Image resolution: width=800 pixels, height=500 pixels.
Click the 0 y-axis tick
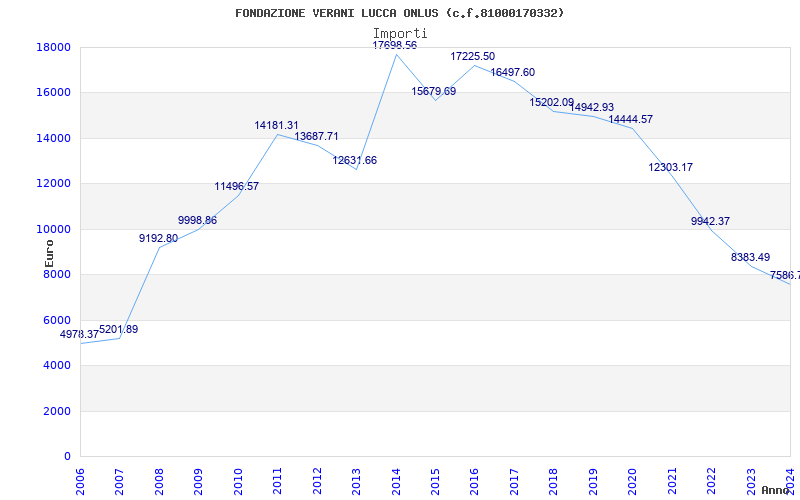67,457
